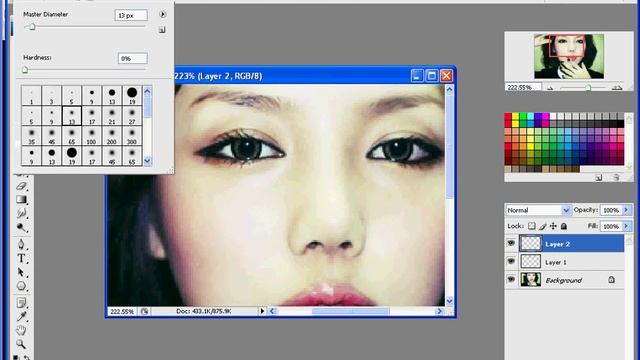Open the Opacity slider arrow
The height and width of the screenshot is (360, 640).
[627, 210]
